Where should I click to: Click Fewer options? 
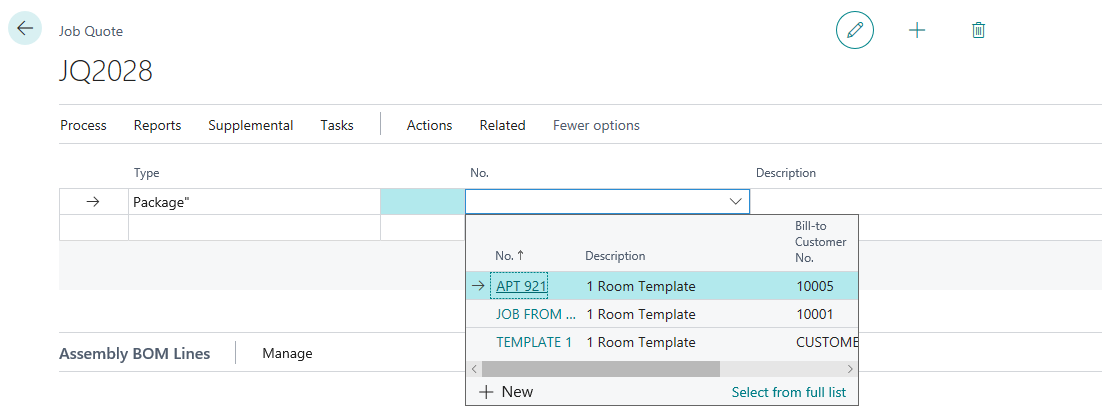(596, 125)
